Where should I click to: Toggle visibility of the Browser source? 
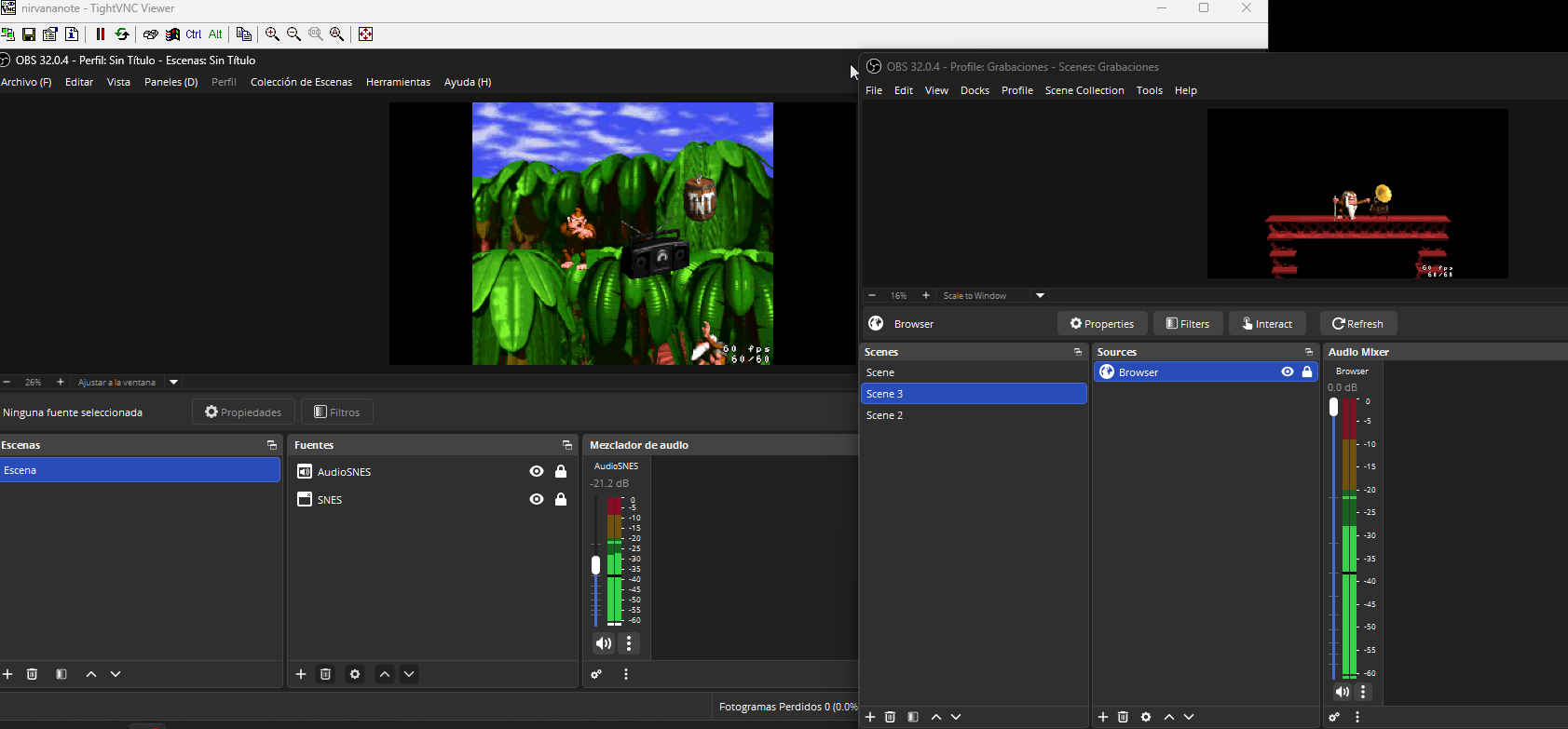click(x=1288, y=372)
